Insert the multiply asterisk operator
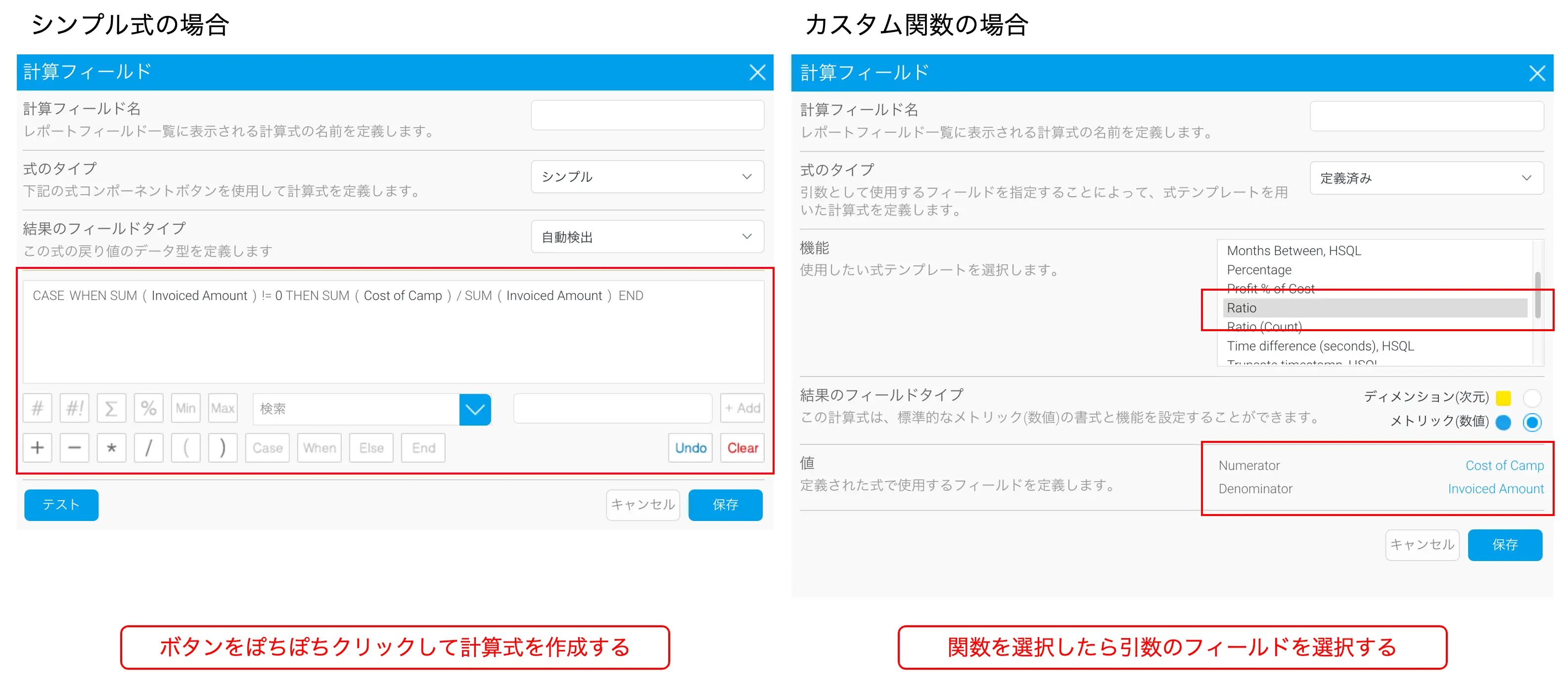 [111, 448]
